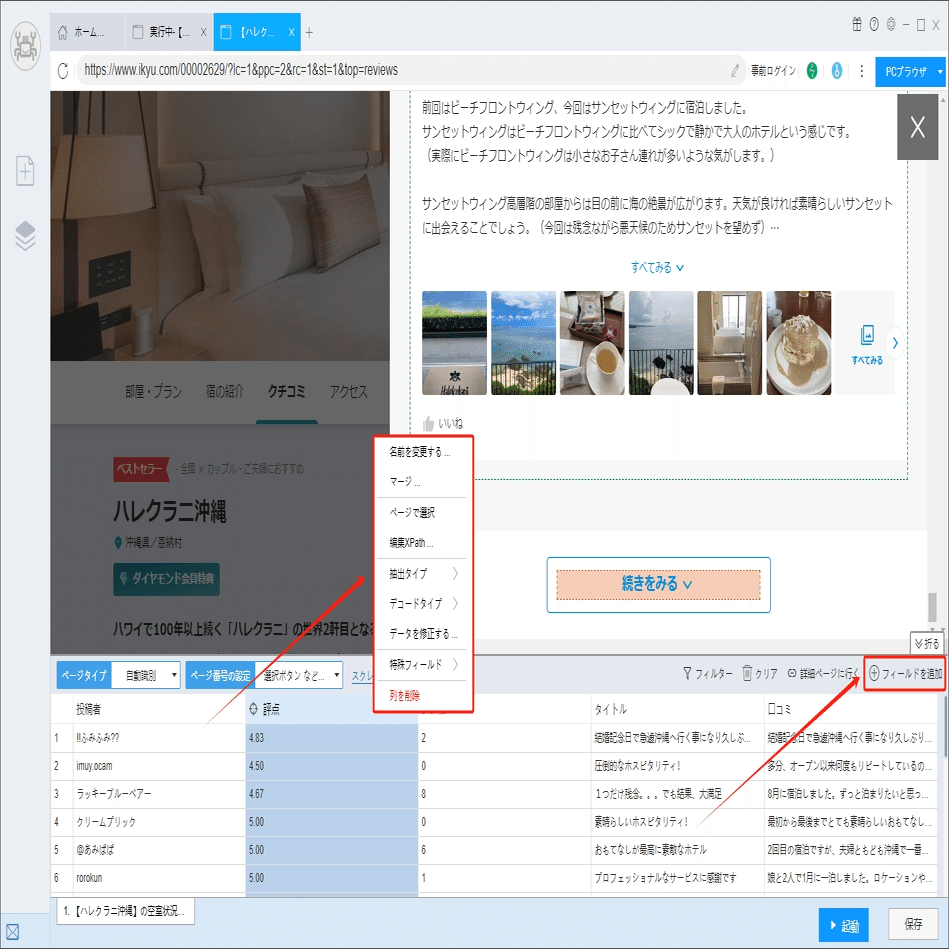This screenshot has width=949, height=949.
Task: Open the settings gear icon
Action: point(890,24)
